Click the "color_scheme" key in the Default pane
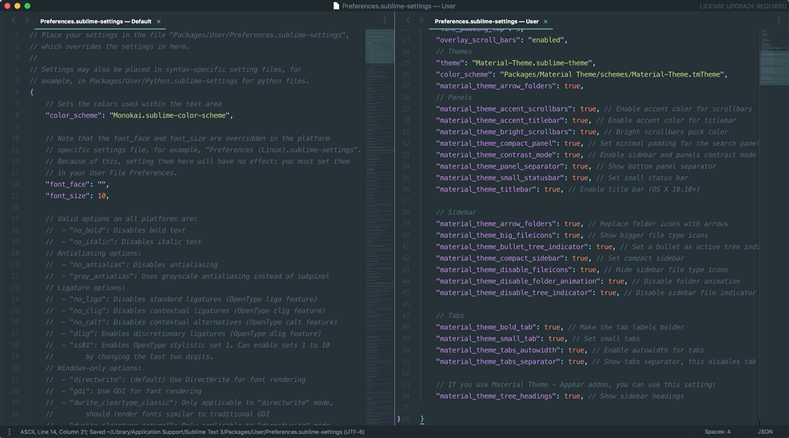 pos(73,115)
